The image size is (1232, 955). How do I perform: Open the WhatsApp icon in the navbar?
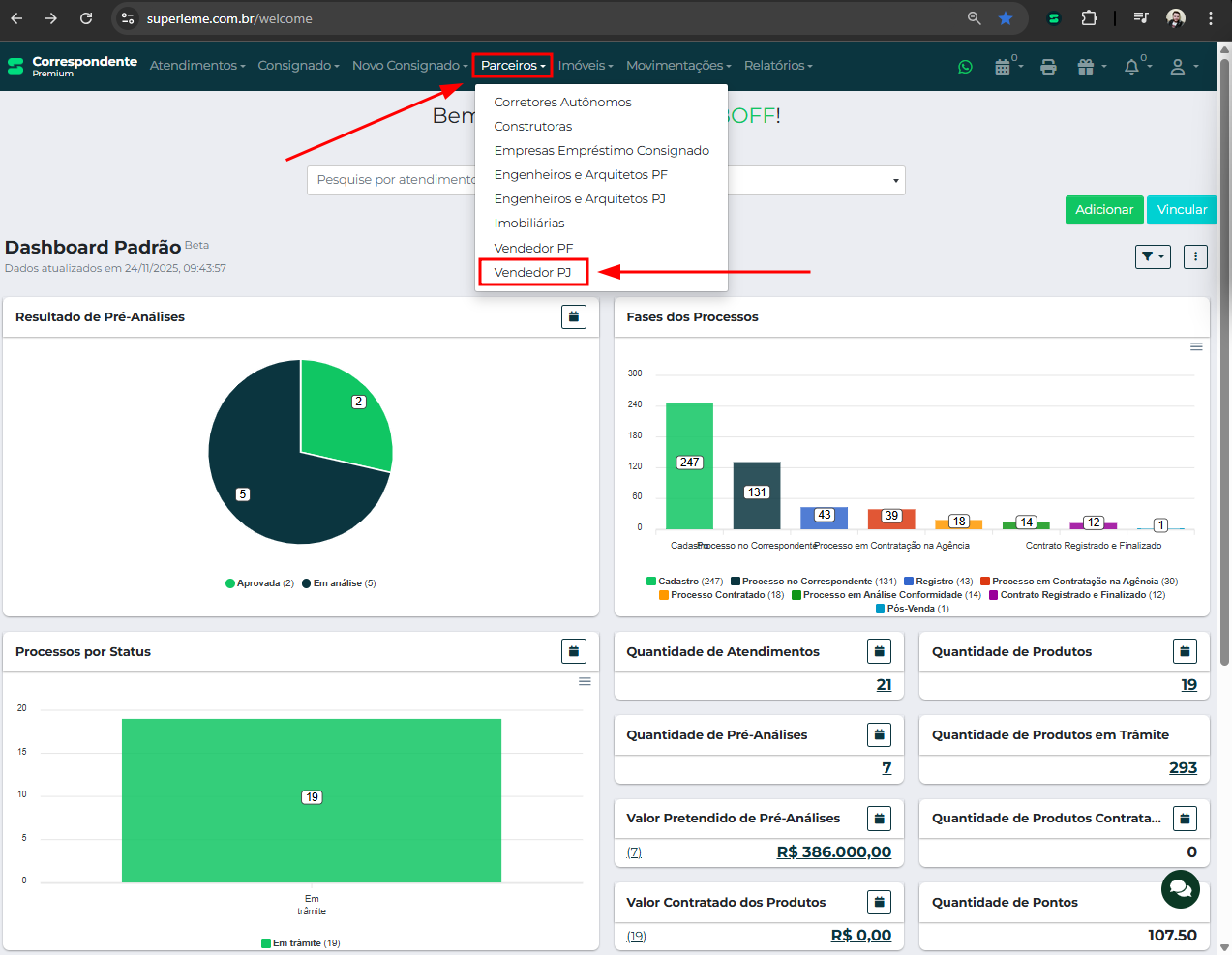point(965,67)
